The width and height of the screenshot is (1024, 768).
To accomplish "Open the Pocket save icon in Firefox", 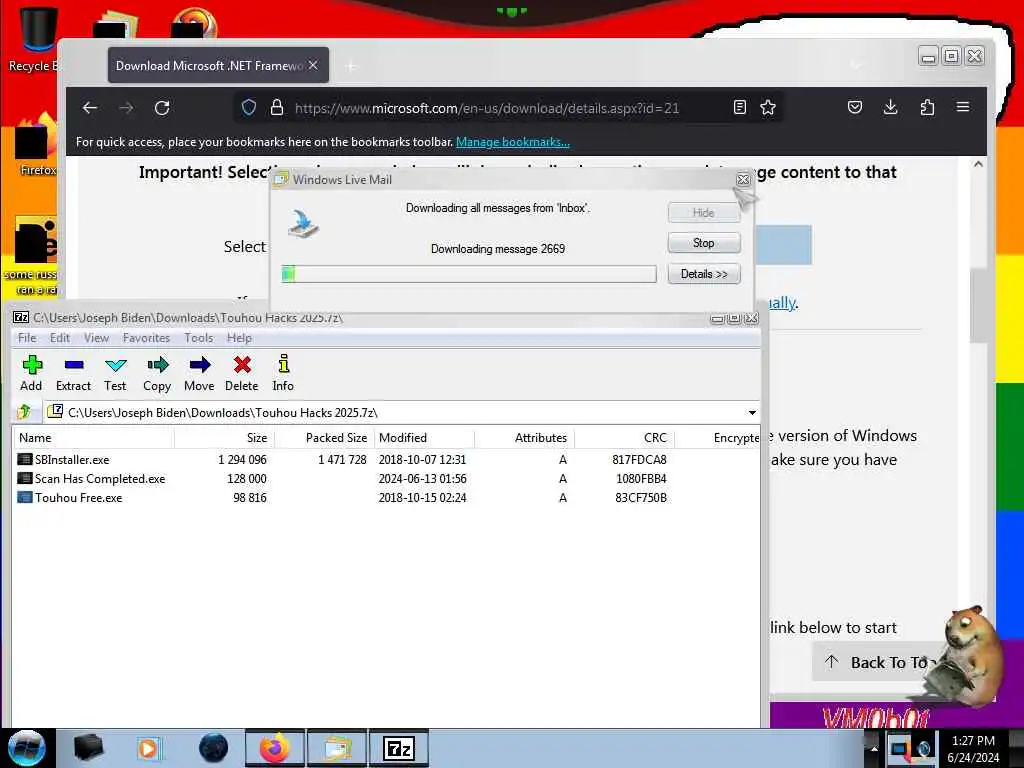I will (855, 108).
